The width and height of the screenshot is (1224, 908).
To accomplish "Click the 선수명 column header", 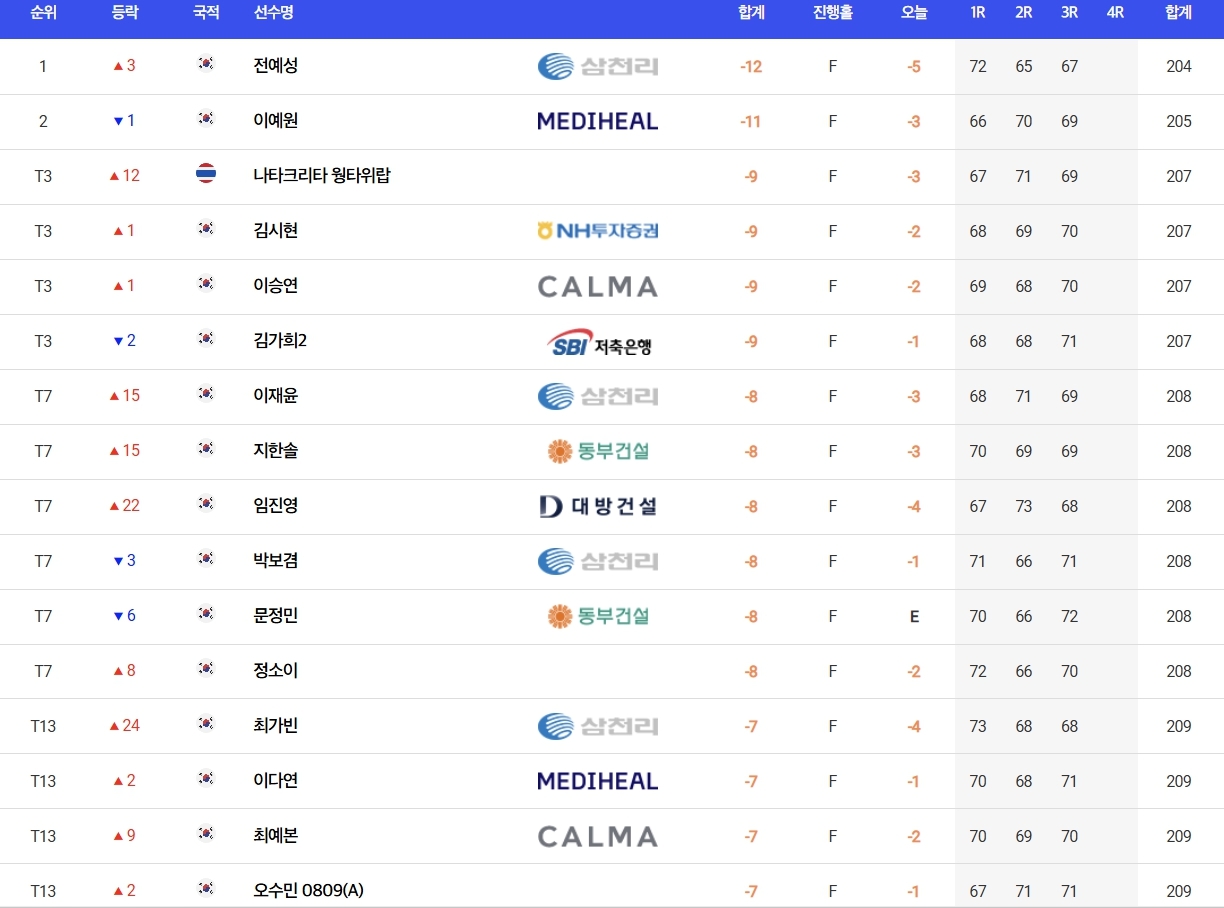I will (x=274, y=13).
